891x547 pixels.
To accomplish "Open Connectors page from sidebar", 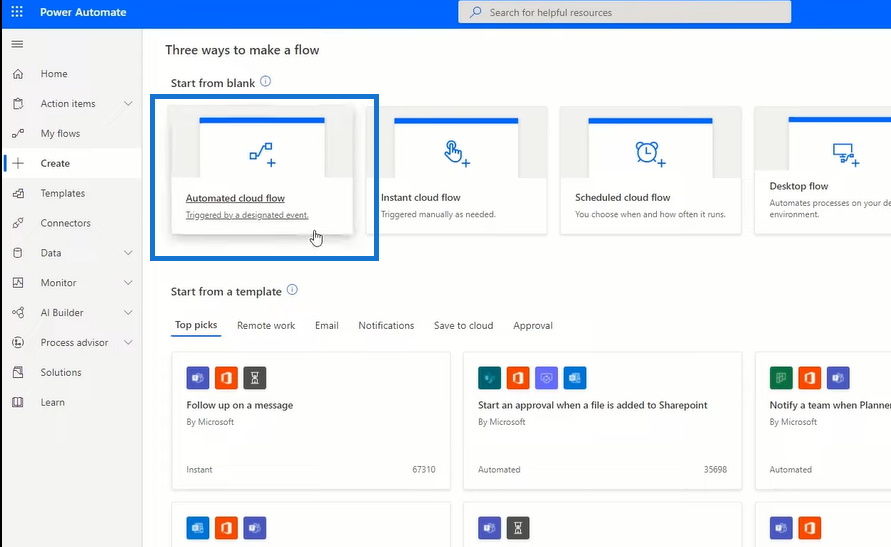I will tap(65, 223).
